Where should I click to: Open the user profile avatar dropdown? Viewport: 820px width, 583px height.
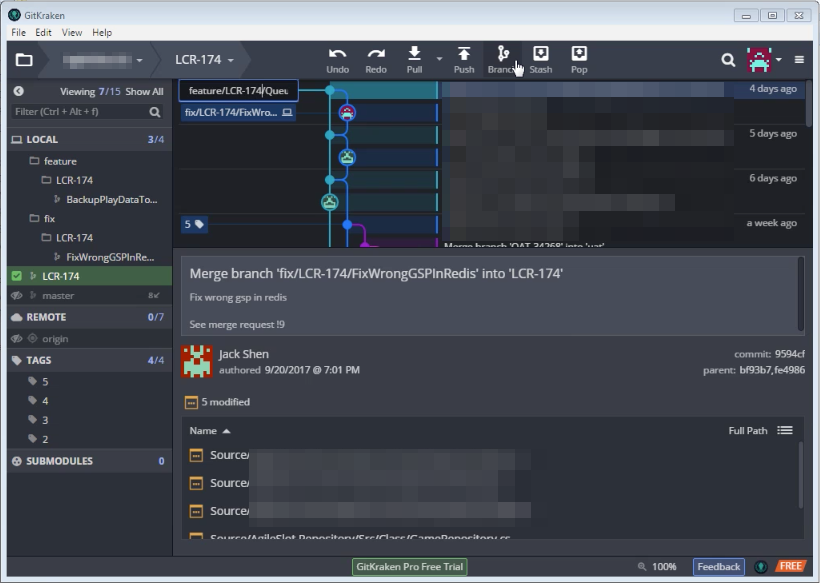[x=764, y=60]
